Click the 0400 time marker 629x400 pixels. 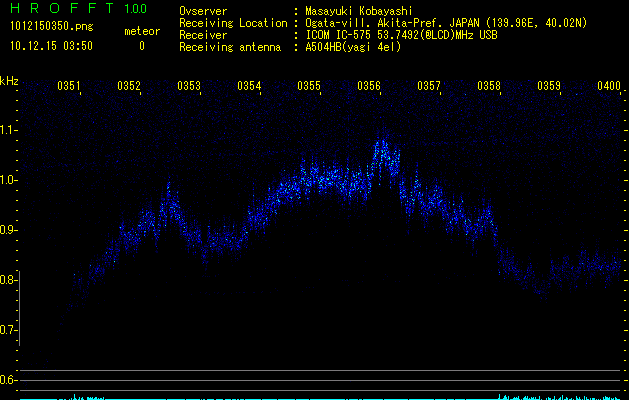pyautogui.click(x=609, y=85)
